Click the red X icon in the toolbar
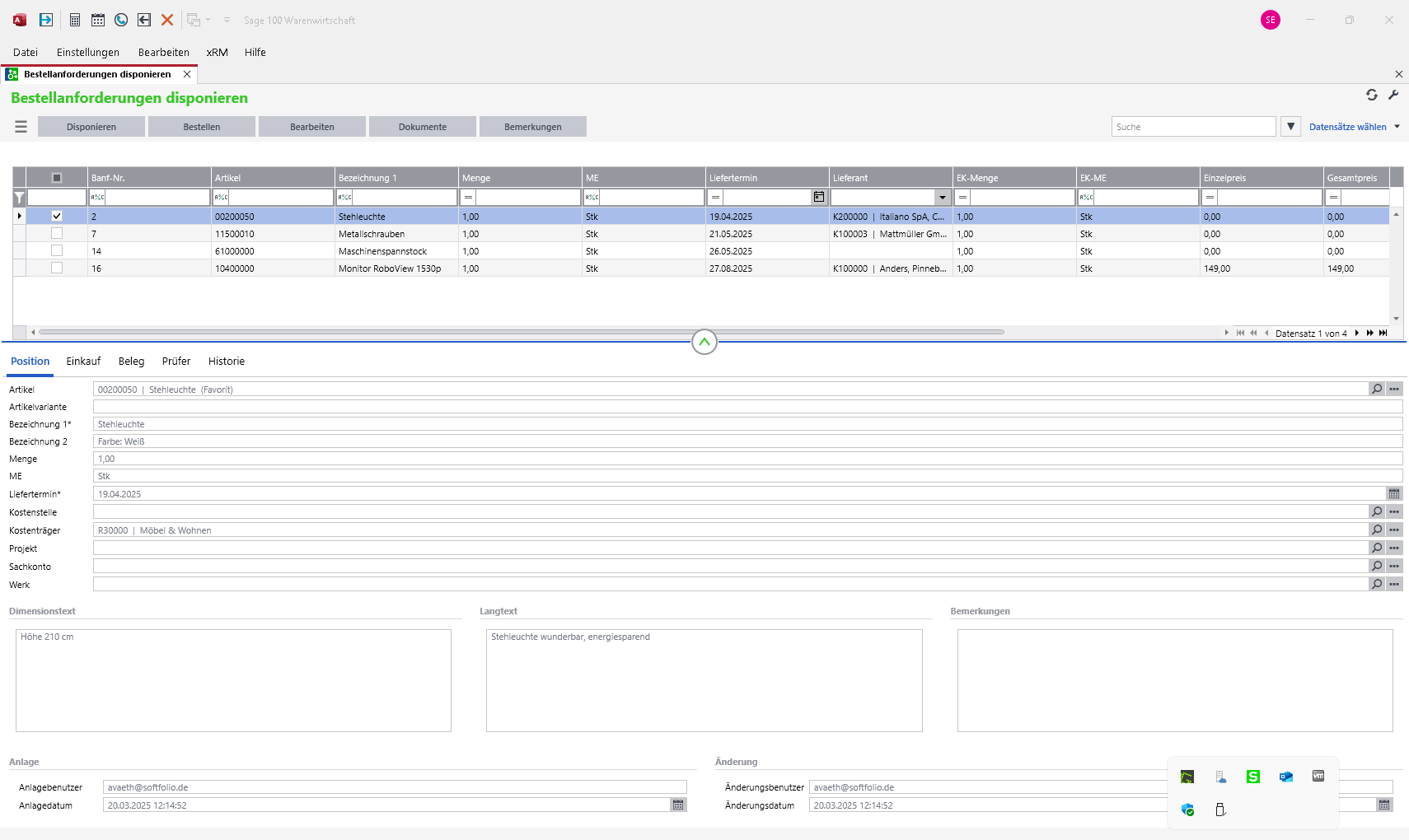This screenshot has height=840, width=1409. [167, 20]
